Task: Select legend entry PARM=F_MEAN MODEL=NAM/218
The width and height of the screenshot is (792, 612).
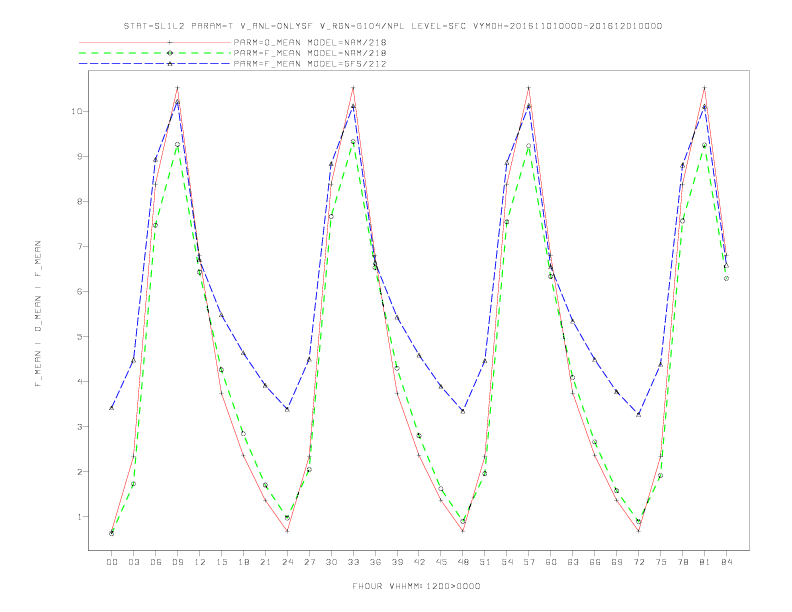Action: click(310, 53)
